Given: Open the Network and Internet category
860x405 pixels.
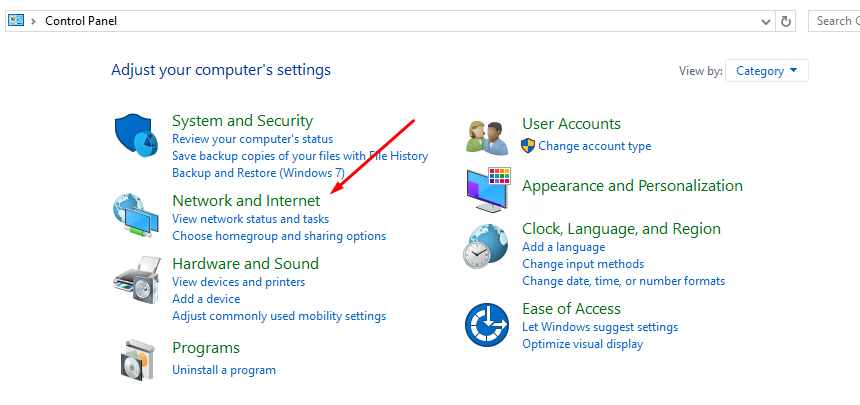Looking at the screenshot, I should click(246, 200).
